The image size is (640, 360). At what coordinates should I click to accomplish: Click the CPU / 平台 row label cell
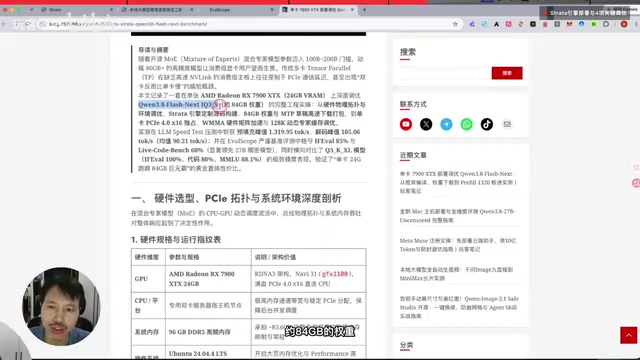148,305
